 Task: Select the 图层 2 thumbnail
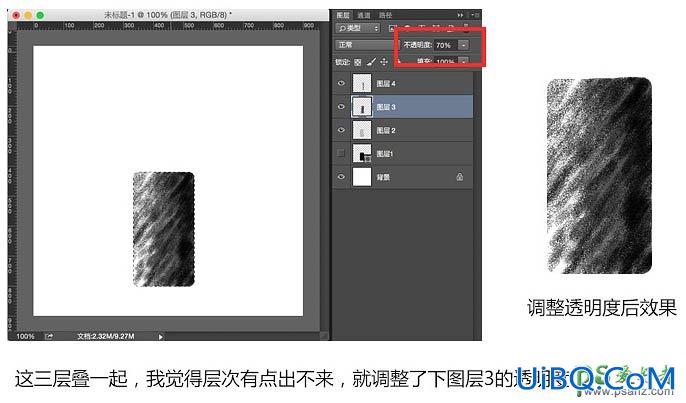362,130
